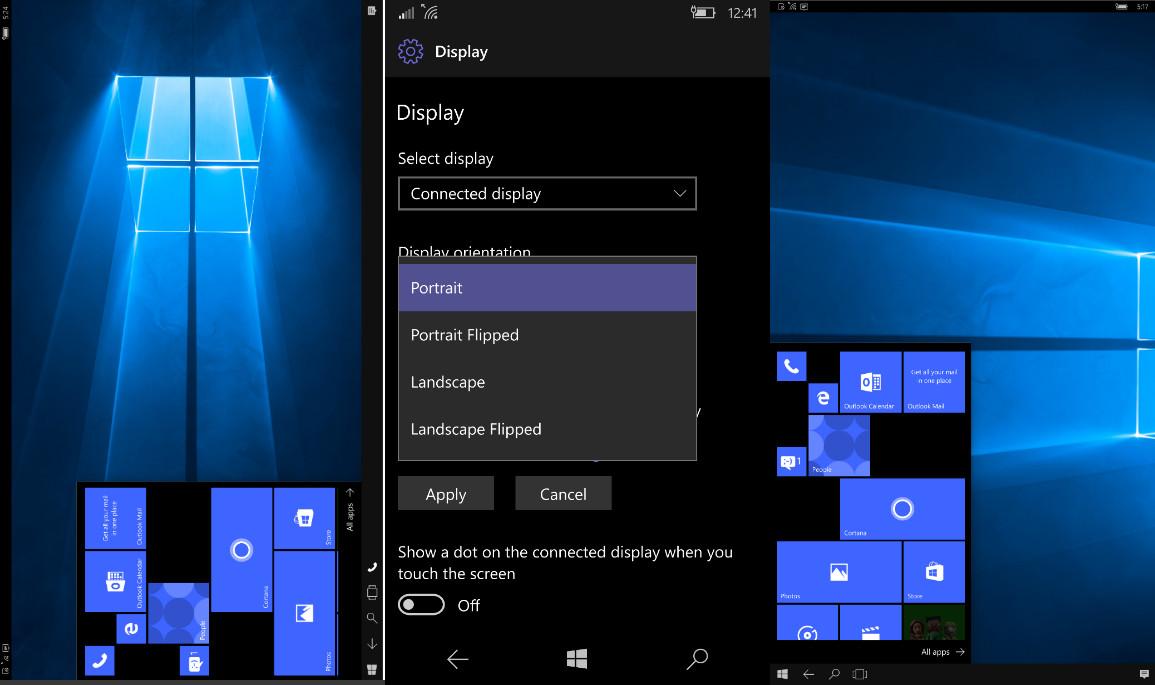Open the Select display dropdown on the phone
The width and height of the screenshot is (1155, 685).
point(547,194)
